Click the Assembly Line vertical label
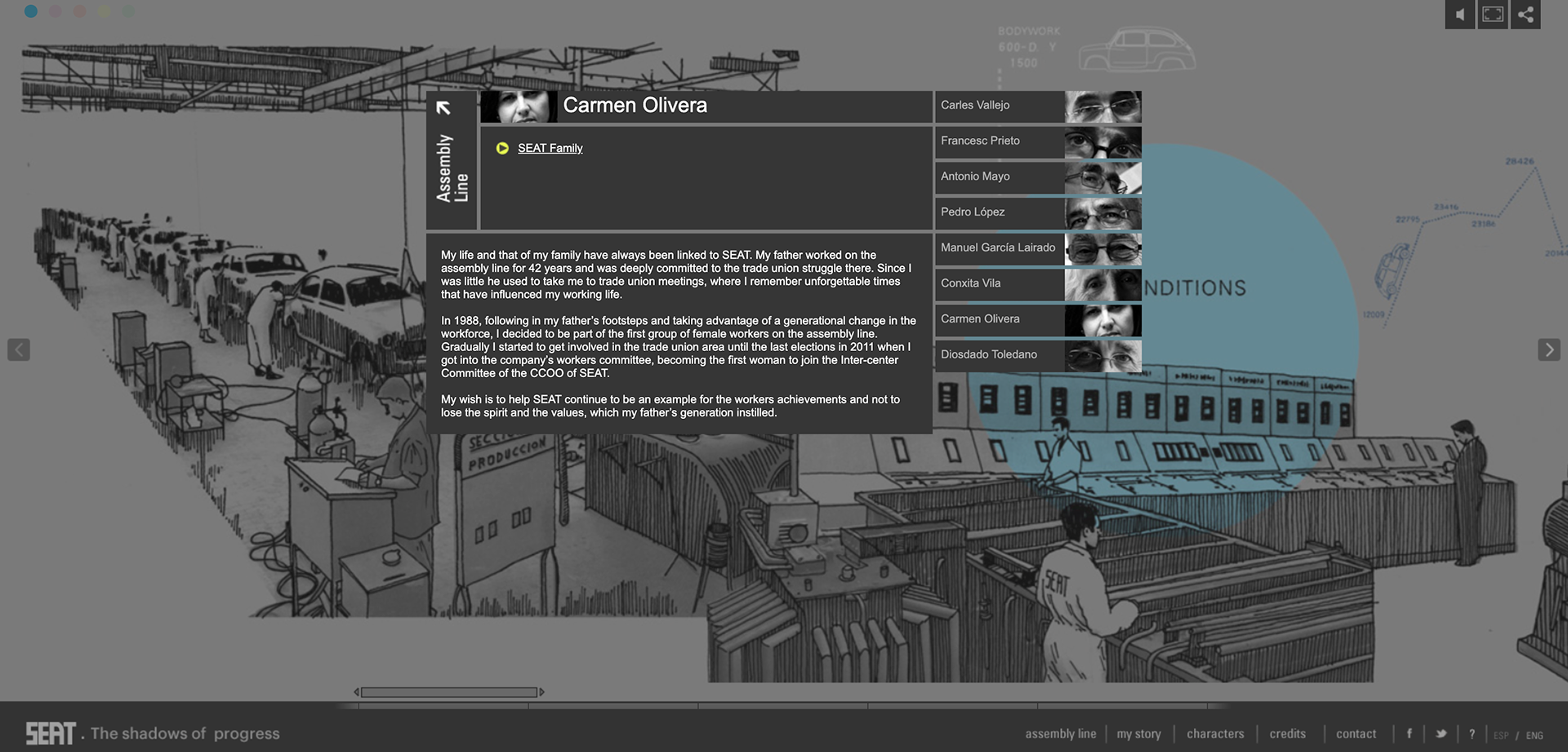 (452, 168)
